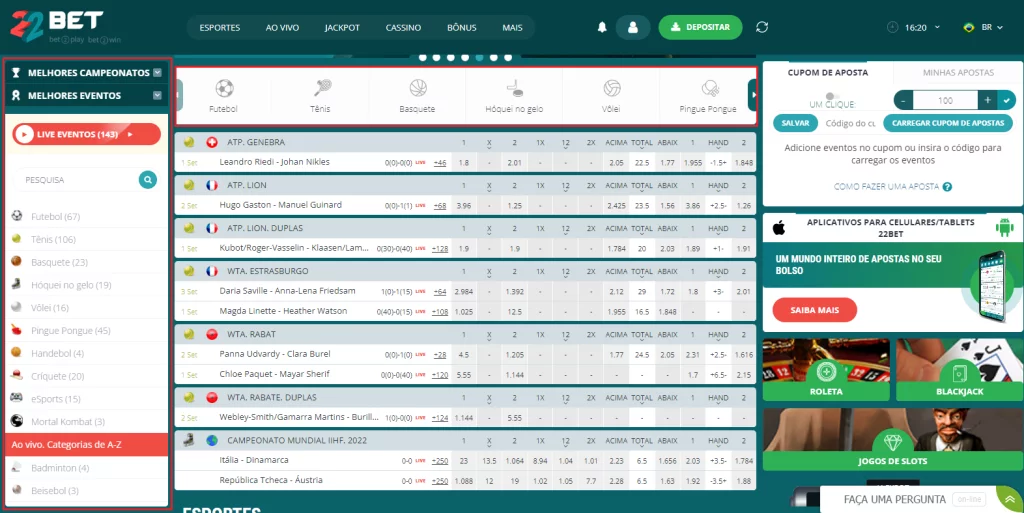Viewport: 1024px width, 513px height.
Task: Select the Basquete ball icon in carousel
Action: point(418,88)
